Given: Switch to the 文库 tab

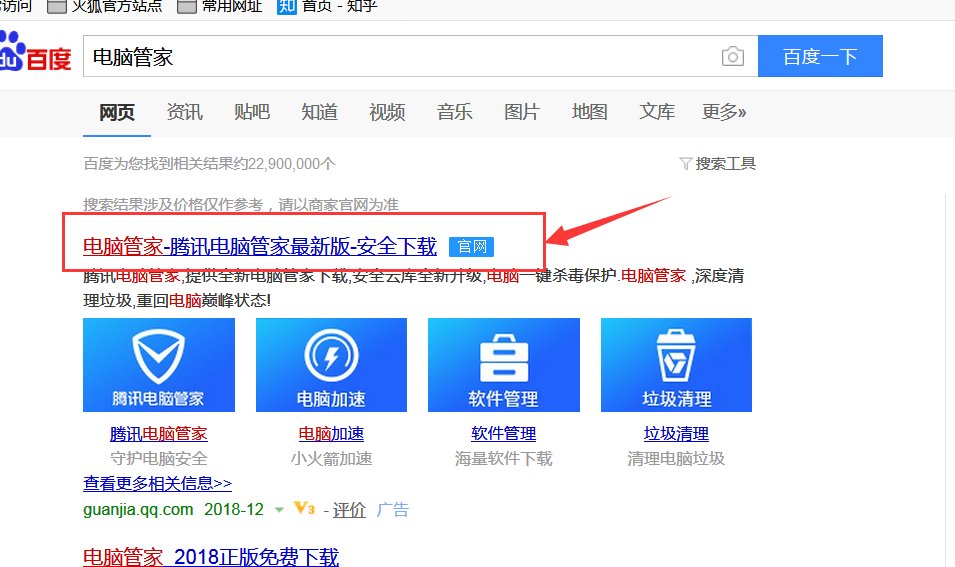Looking at the screenshot, I should pyautogui.click(x=657, y=112).
